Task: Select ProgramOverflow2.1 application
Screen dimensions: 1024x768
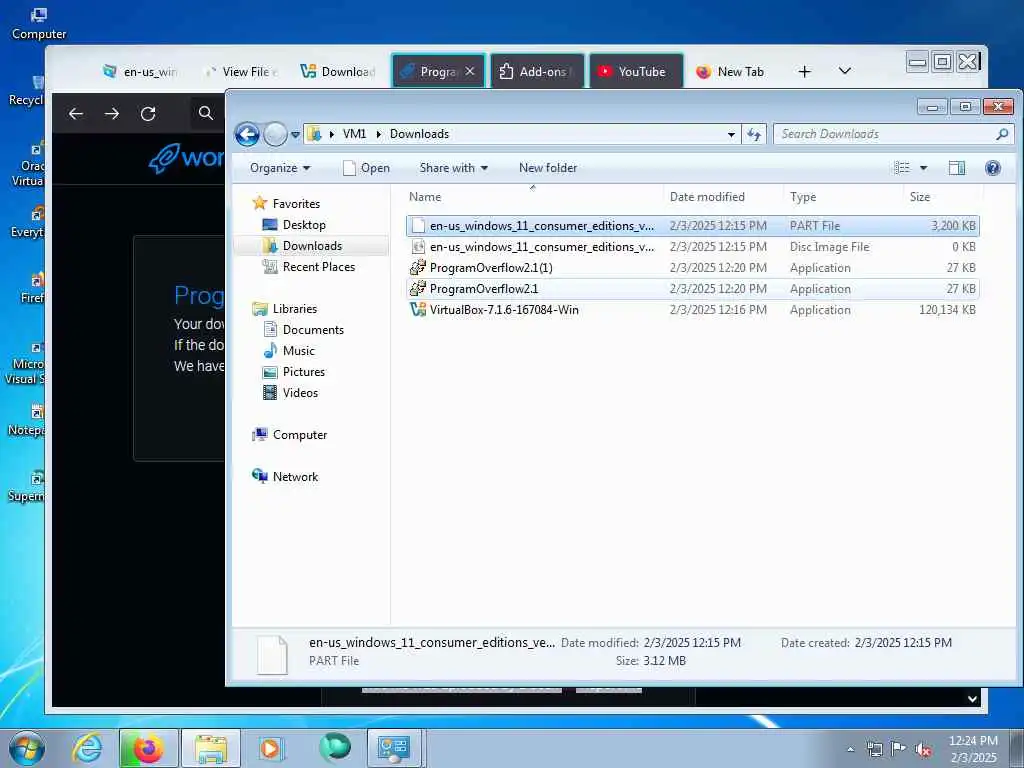Action: 692,289
